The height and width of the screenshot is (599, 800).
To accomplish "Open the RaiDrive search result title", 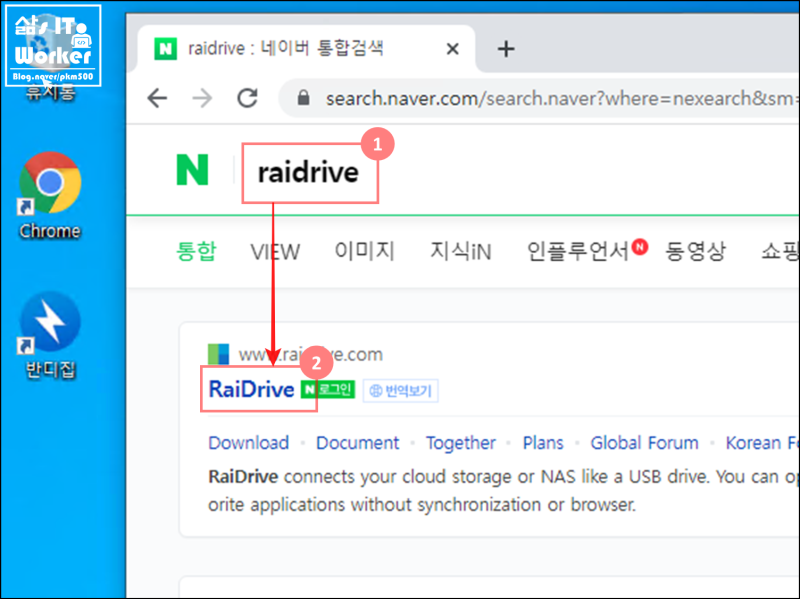I will pos(252,389).
